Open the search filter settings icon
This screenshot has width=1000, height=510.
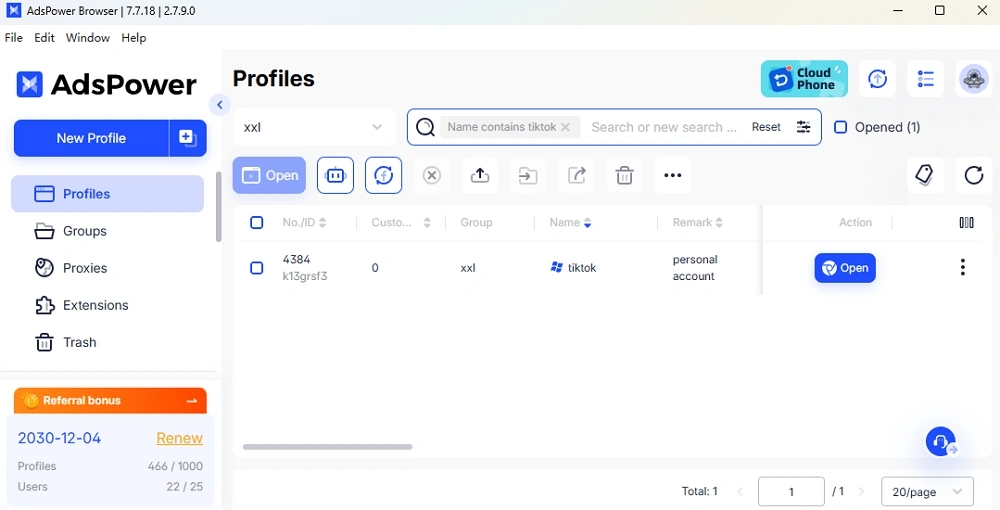coord(803,127)
